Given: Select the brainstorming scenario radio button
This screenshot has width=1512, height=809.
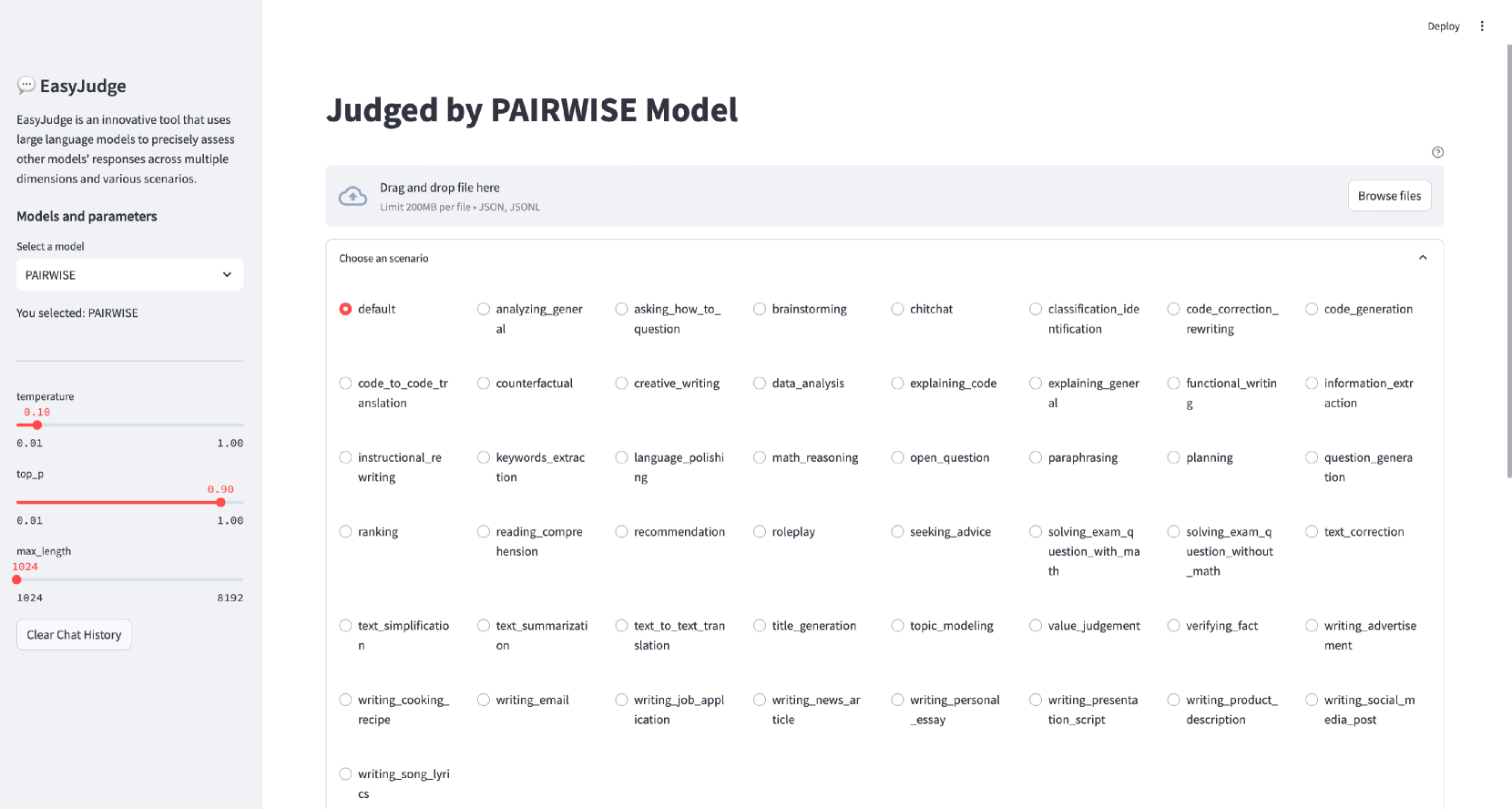Looking at the screenshot, I should (760, 309).
